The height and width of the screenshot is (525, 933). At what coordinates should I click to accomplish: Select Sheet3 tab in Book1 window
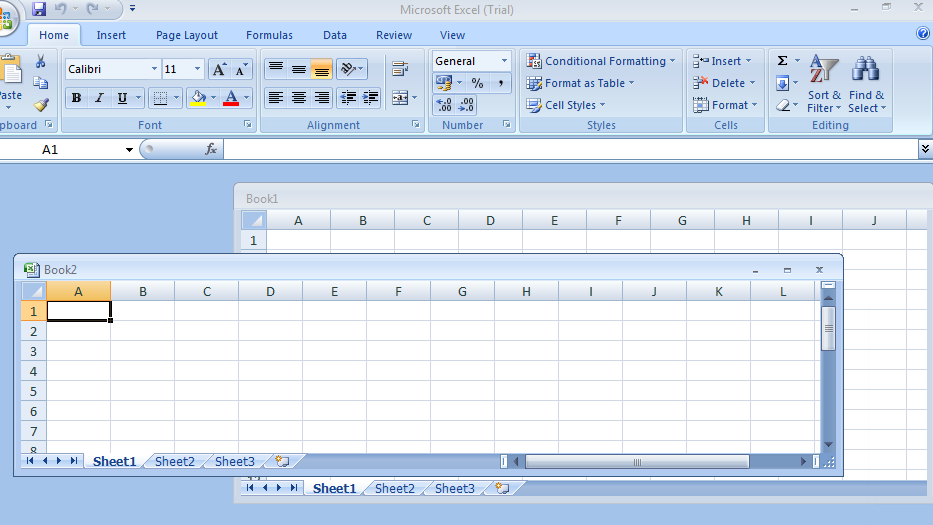click(x=455, y=488)
